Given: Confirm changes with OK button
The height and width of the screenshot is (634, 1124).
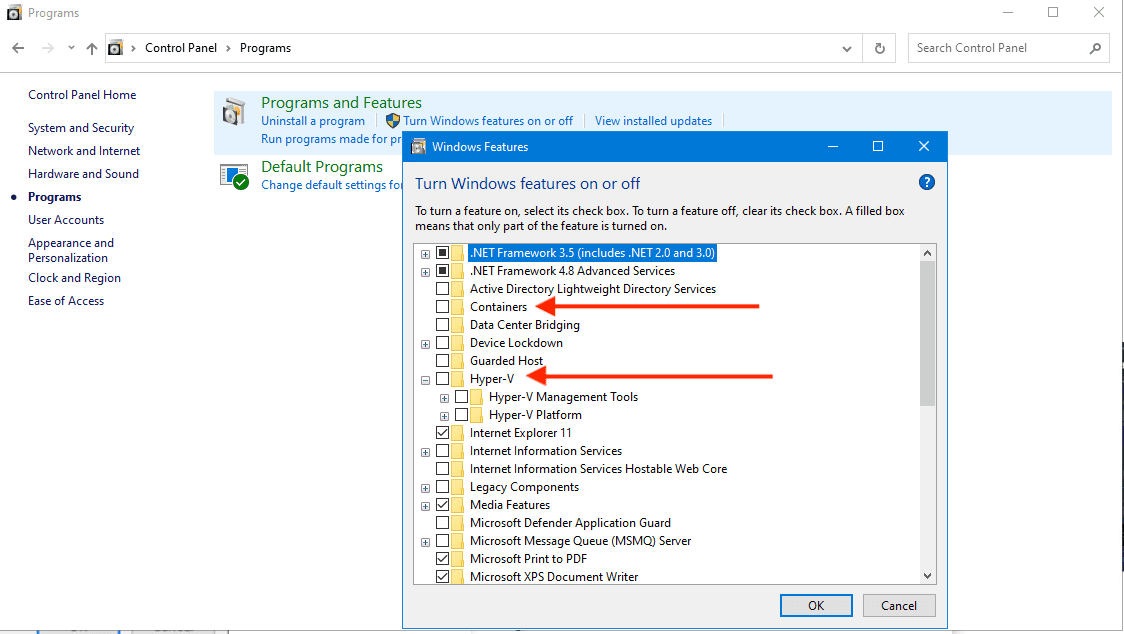Looking at the screenshot, I should click(816, 605).
